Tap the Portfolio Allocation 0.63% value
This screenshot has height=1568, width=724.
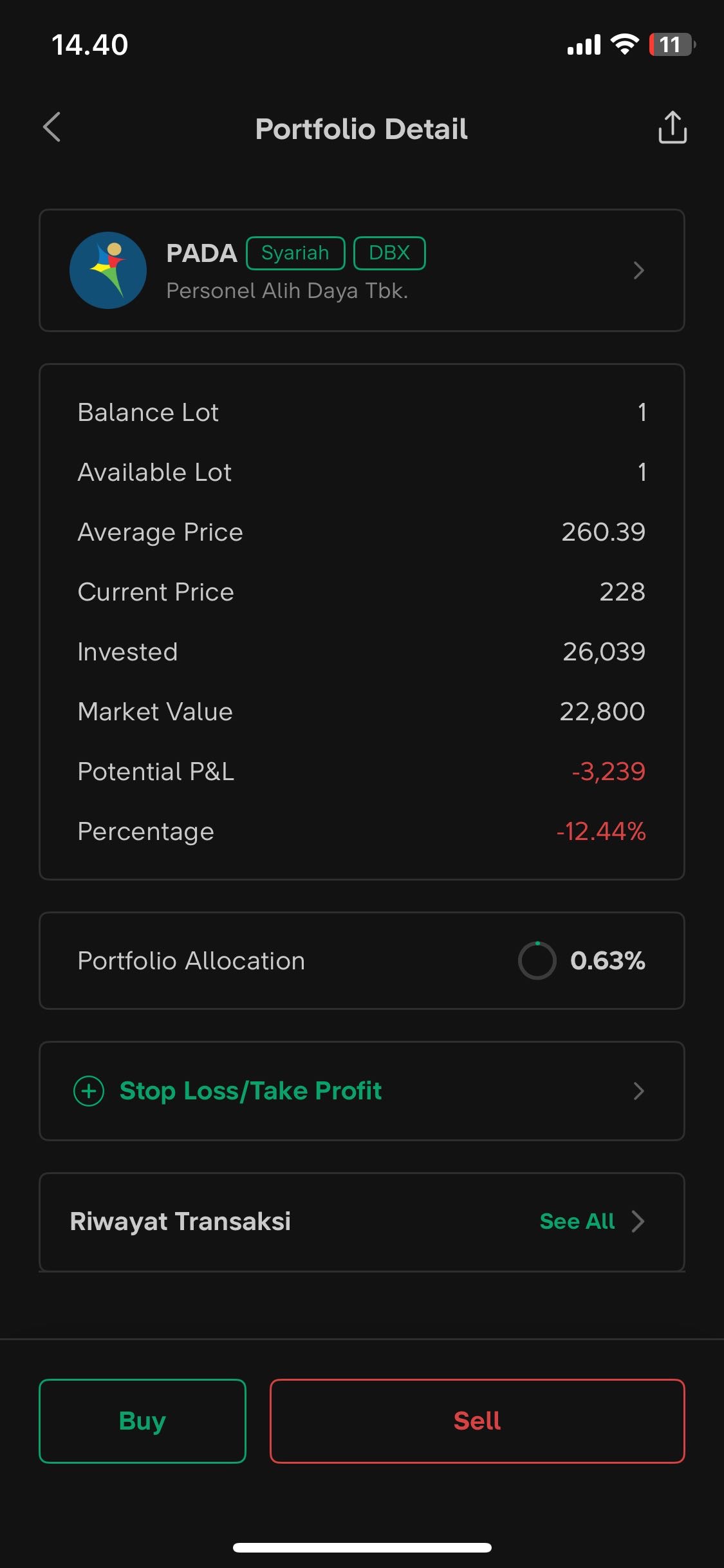[x=608, y=960]
